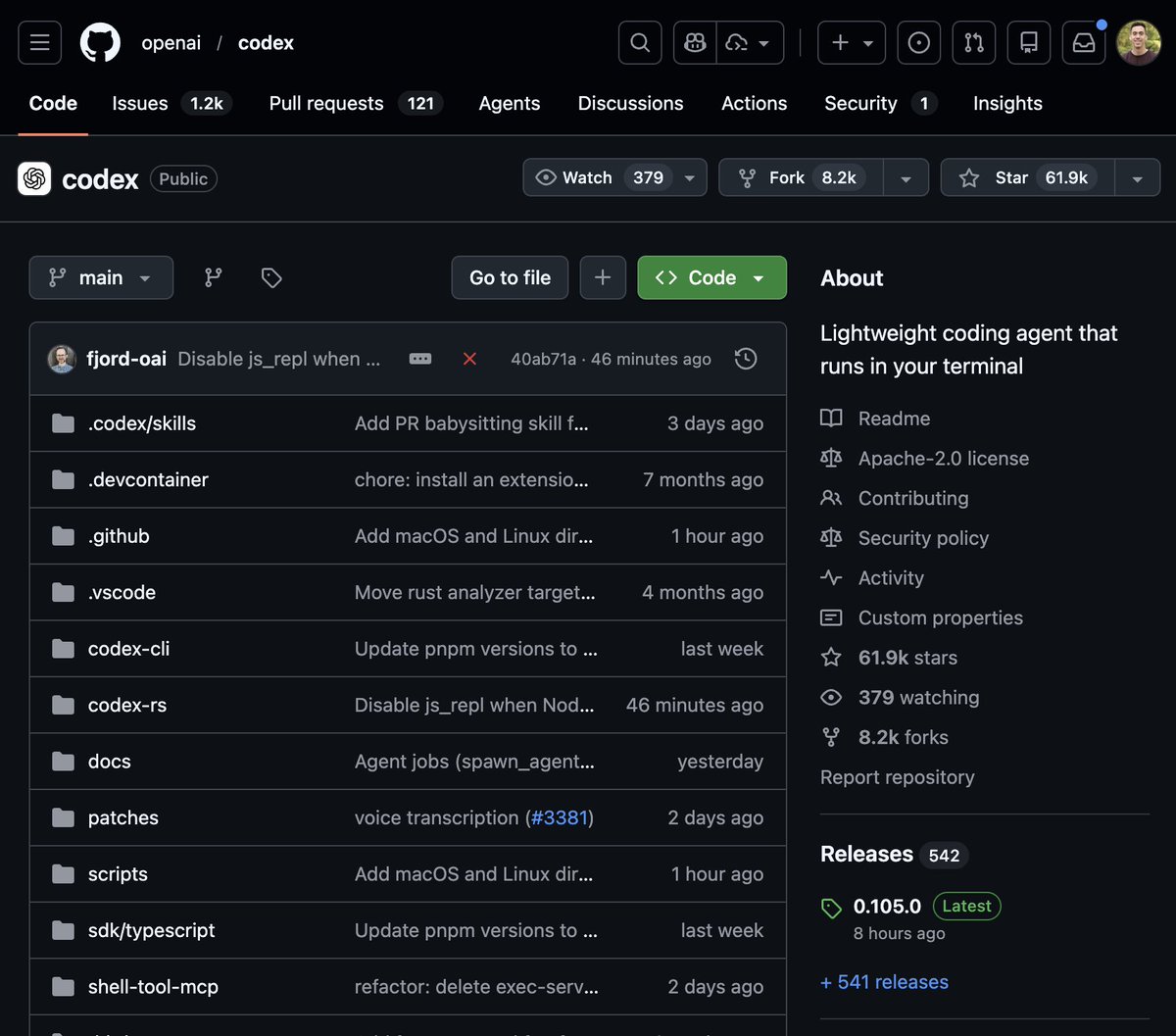Click the hamburger navigation icon
1176x1036 pixels.
39,42
